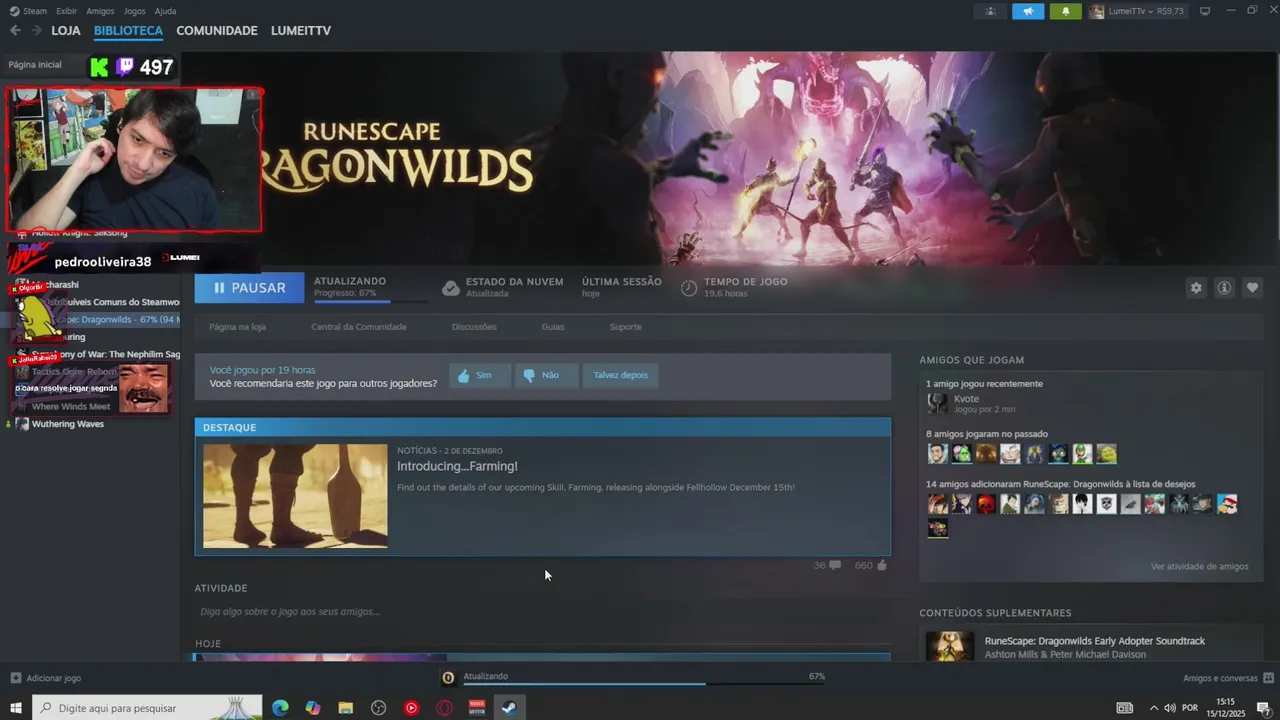Open ESTADO DA NUVEM cloud status
1280x720 pixels.
coord(502,287)
